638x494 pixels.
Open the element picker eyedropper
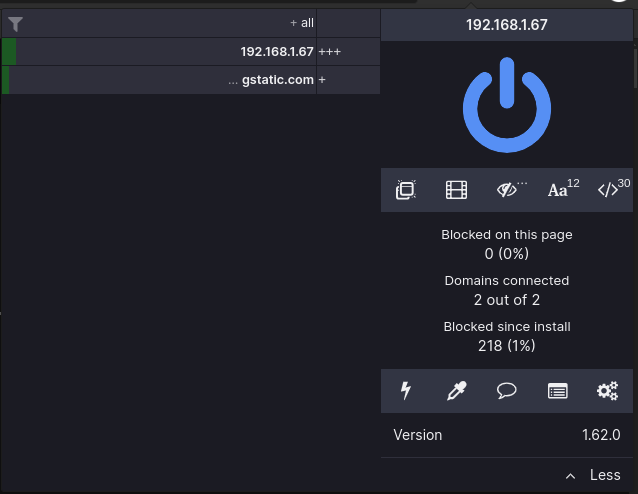tap(456, 391)
